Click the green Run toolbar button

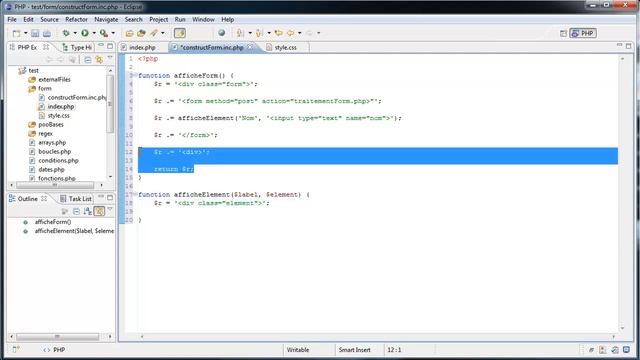tap(85, 33)
